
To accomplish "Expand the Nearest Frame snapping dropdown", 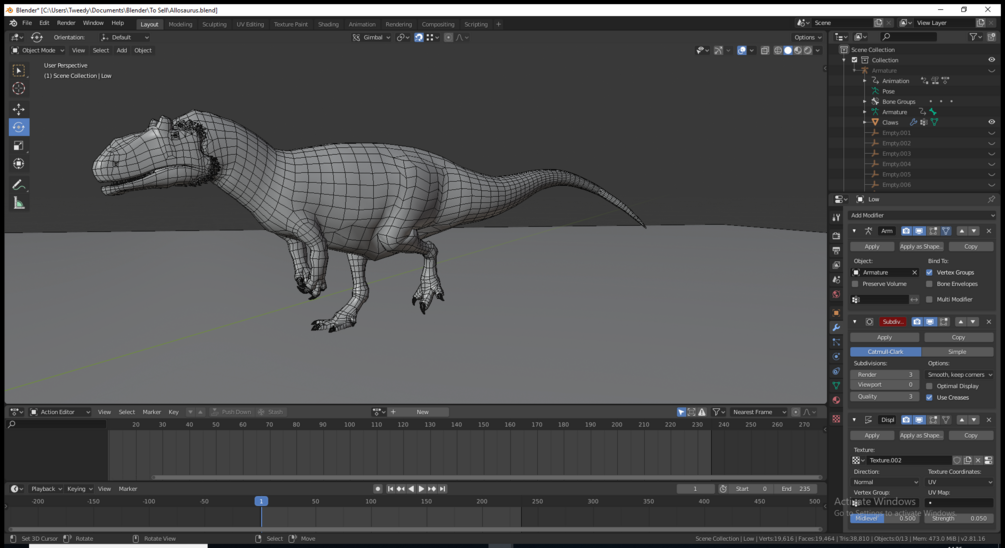I will (x=759, y=412).
